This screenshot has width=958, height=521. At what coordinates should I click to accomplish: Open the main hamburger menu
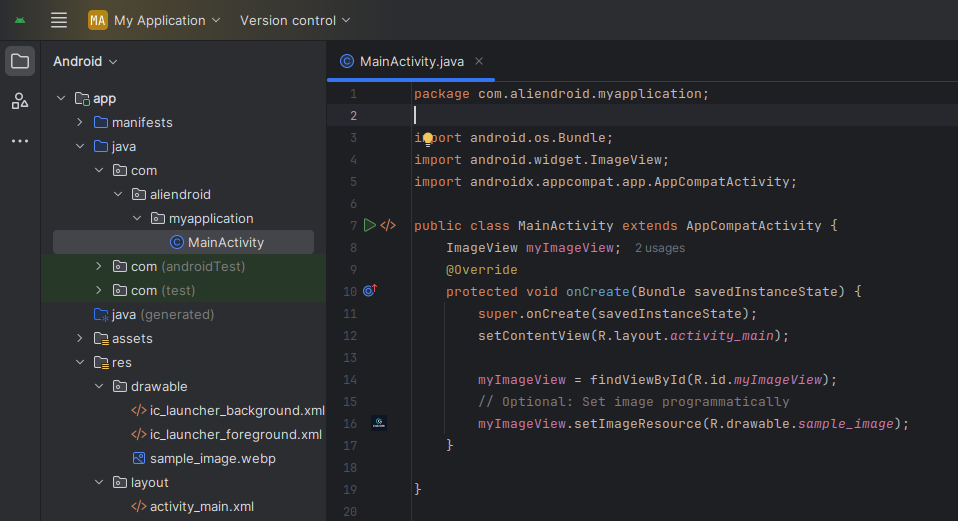click(59, 20)
